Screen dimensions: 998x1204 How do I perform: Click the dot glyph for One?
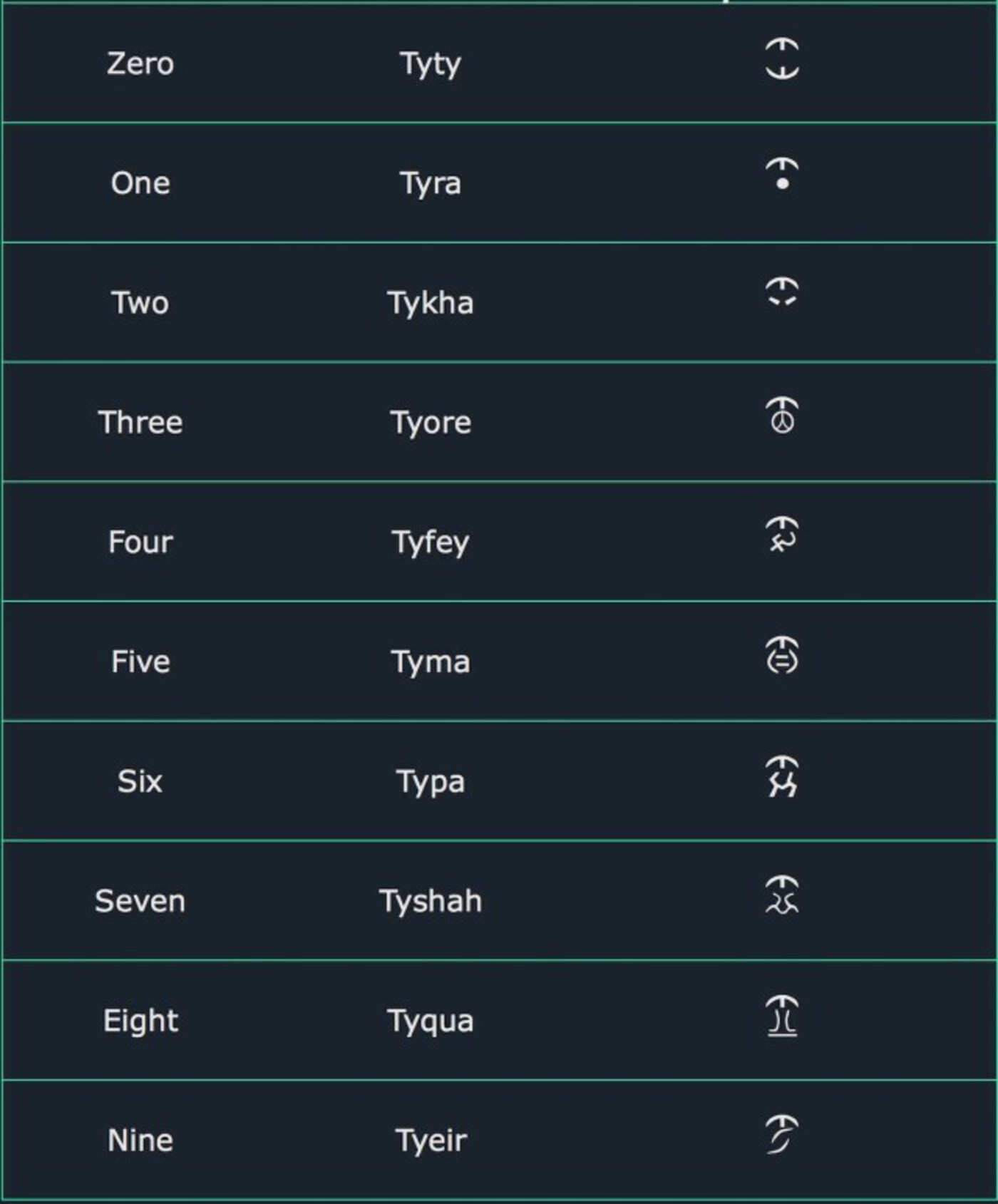click(782, 175)
